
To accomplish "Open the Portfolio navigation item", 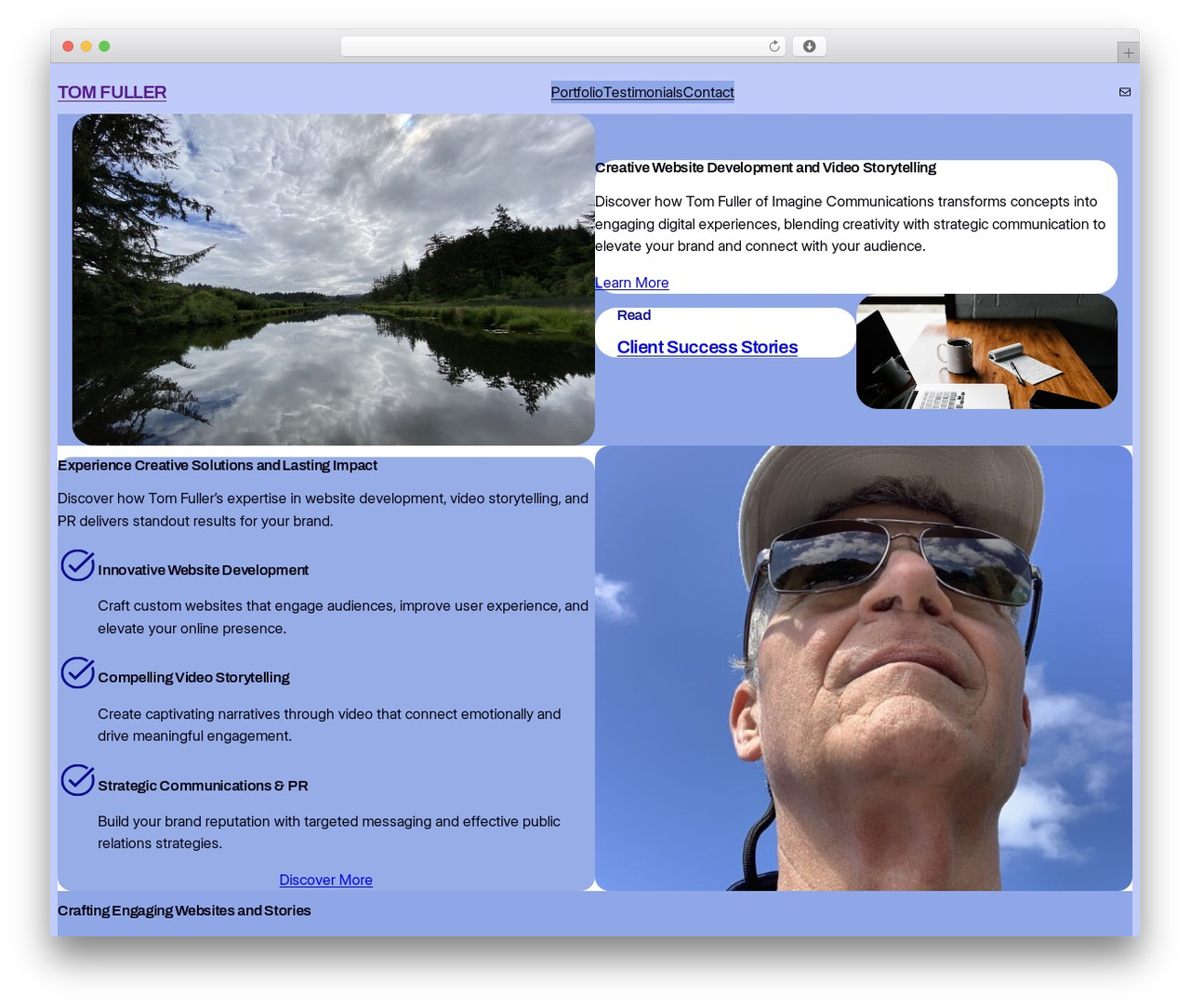I will coord(576,92).
